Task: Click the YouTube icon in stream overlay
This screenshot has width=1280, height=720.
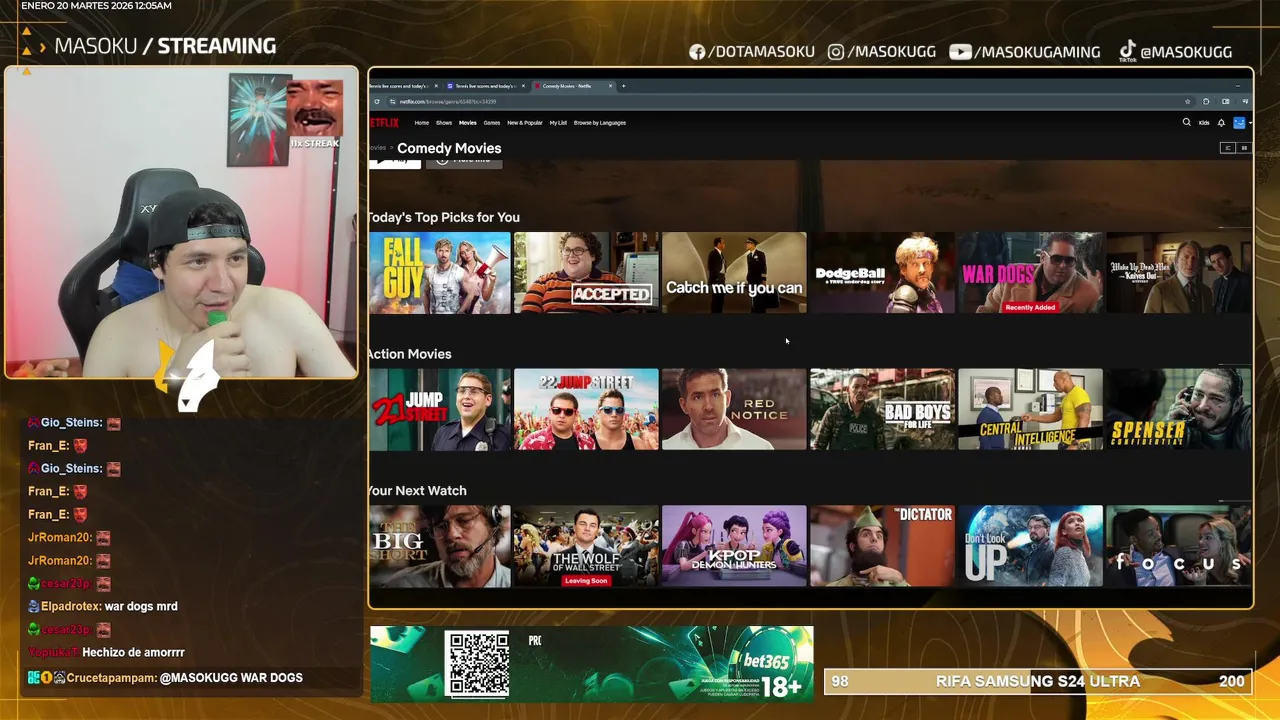Action: point(960,52)
